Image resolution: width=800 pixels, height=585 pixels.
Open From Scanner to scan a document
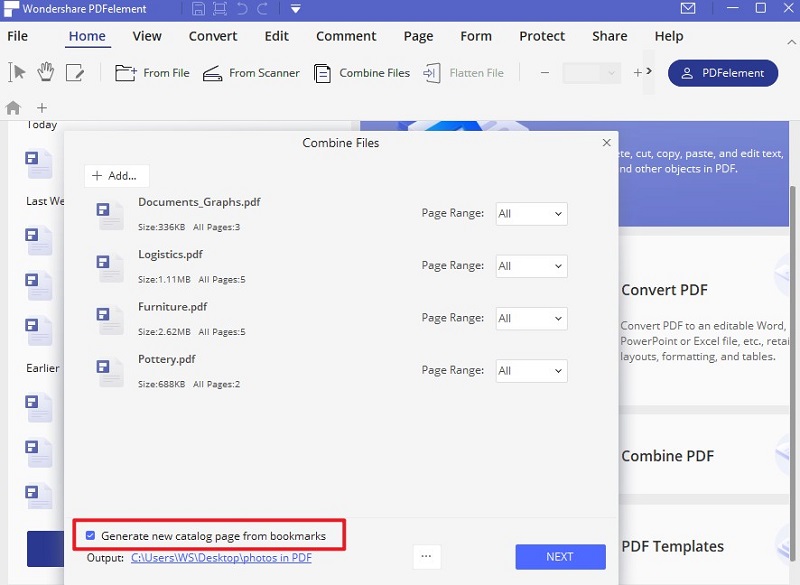pyautogui.click(x=213, y=72)
